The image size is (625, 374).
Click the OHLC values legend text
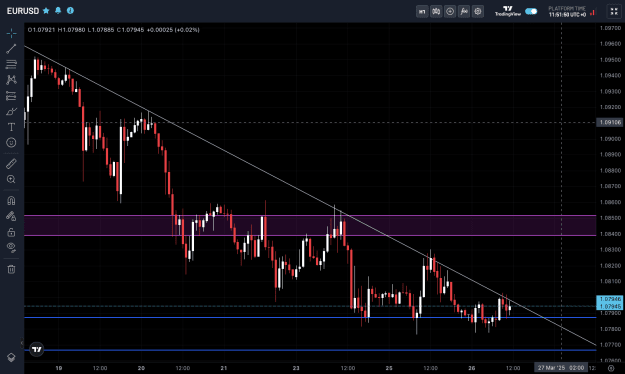coord(114,30)
